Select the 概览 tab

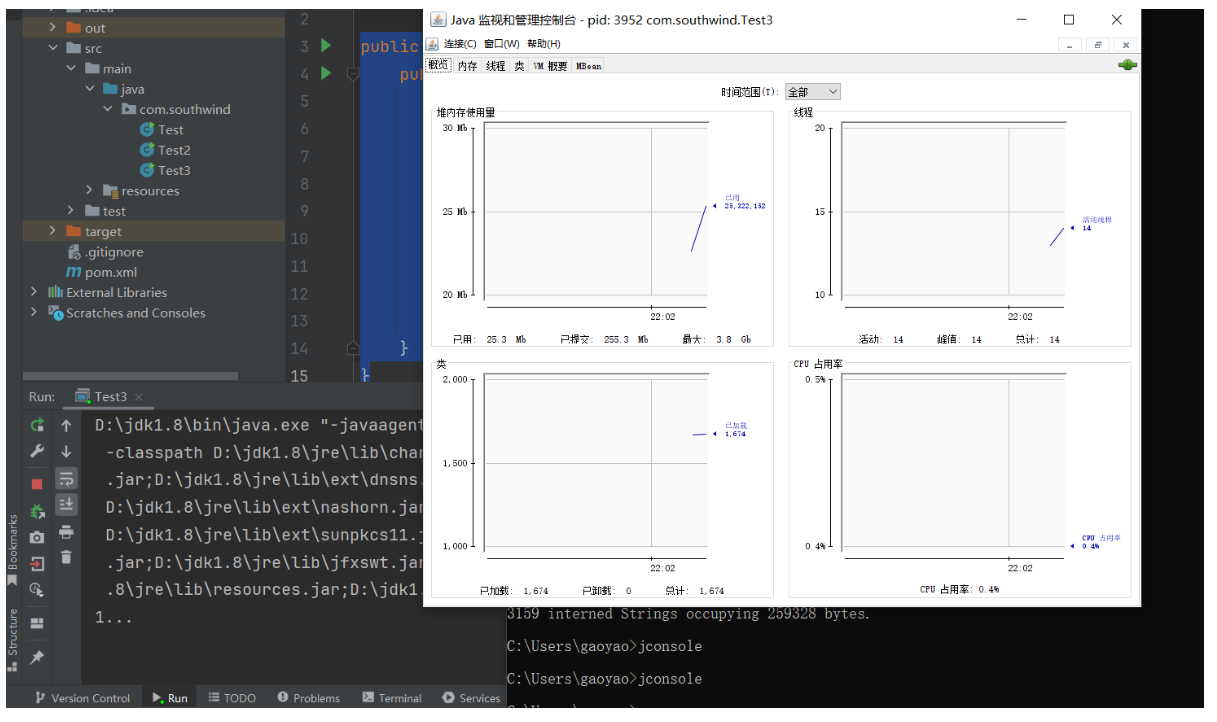coord(439,65)
